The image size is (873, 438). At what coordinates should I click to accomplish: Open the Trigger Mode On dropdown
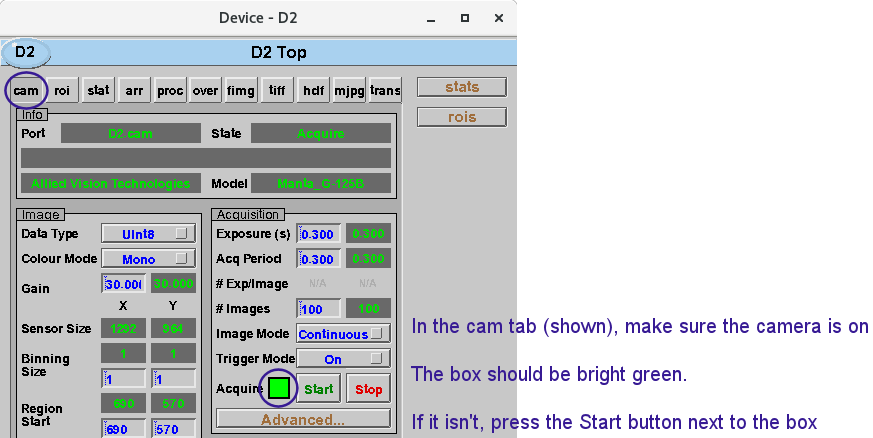[x=343, y=359]
